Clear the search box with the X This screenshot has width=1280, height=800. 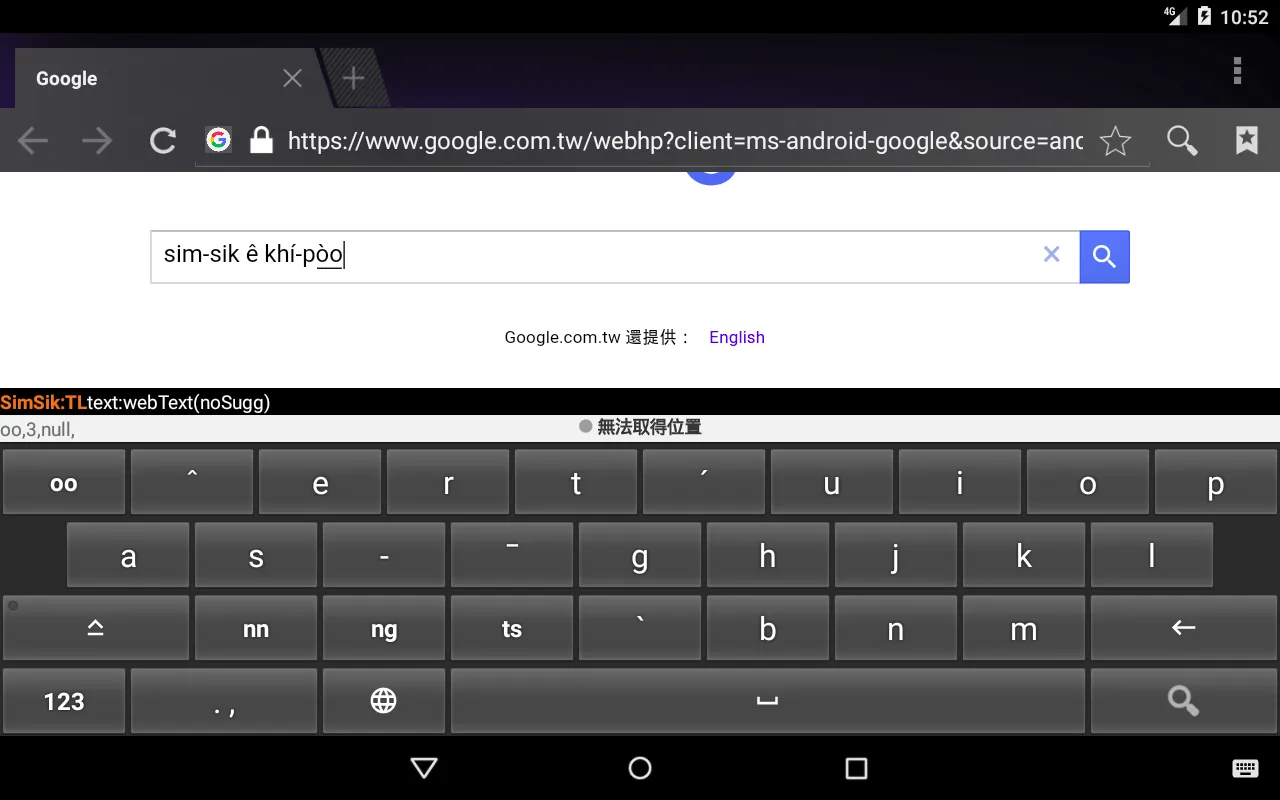tap(1051, 254)
